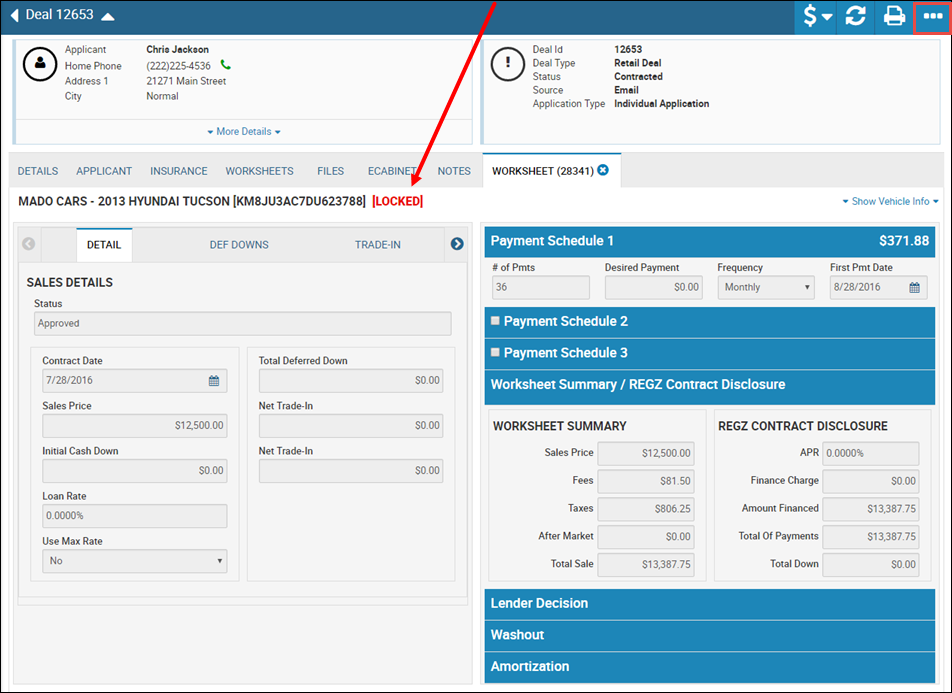
Task: Click the phone number (222)225-4536
Action: (x=178, y=66)
